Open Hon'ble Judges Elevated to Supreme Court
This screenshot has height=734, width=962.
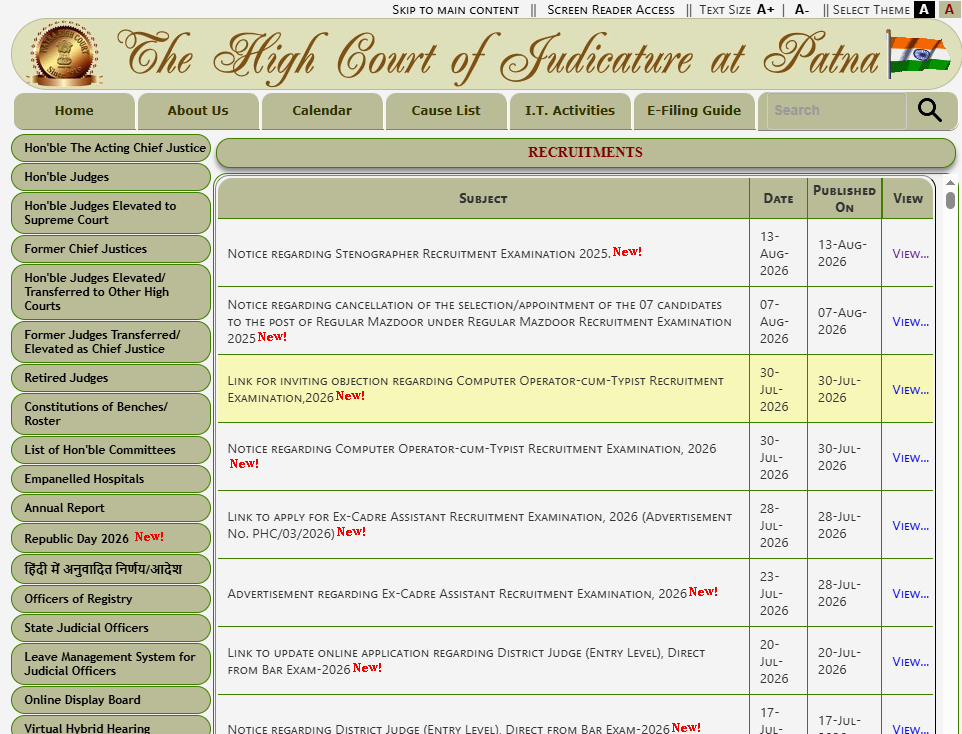[x=111, y=213]
